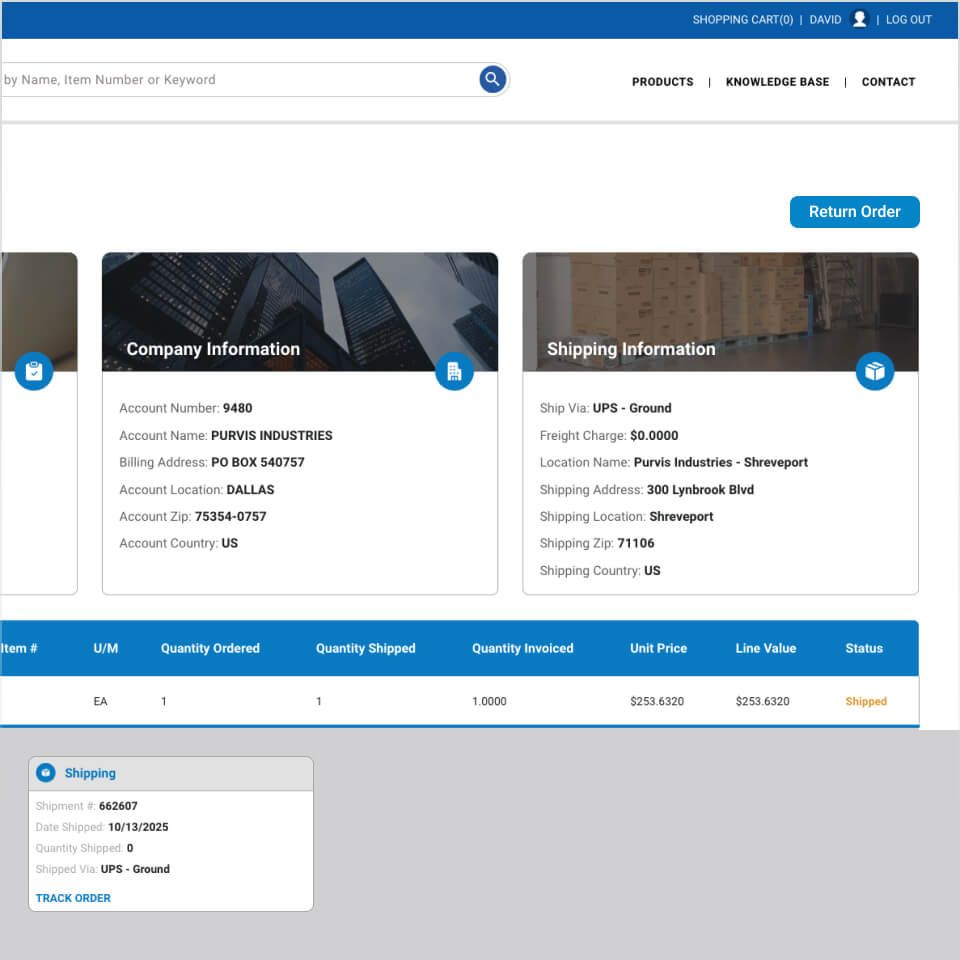Viewport: 960px width, 960px height.
Task: Click the Shipping panel package icon
Action: click(45, 773)
